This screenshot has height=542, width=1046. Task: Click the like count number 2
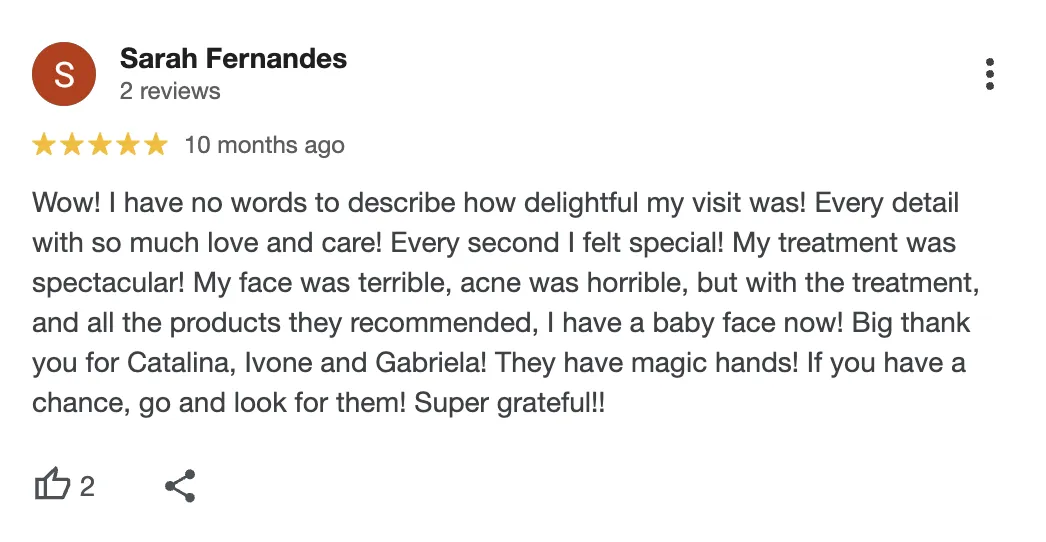(x=87, y=487)
